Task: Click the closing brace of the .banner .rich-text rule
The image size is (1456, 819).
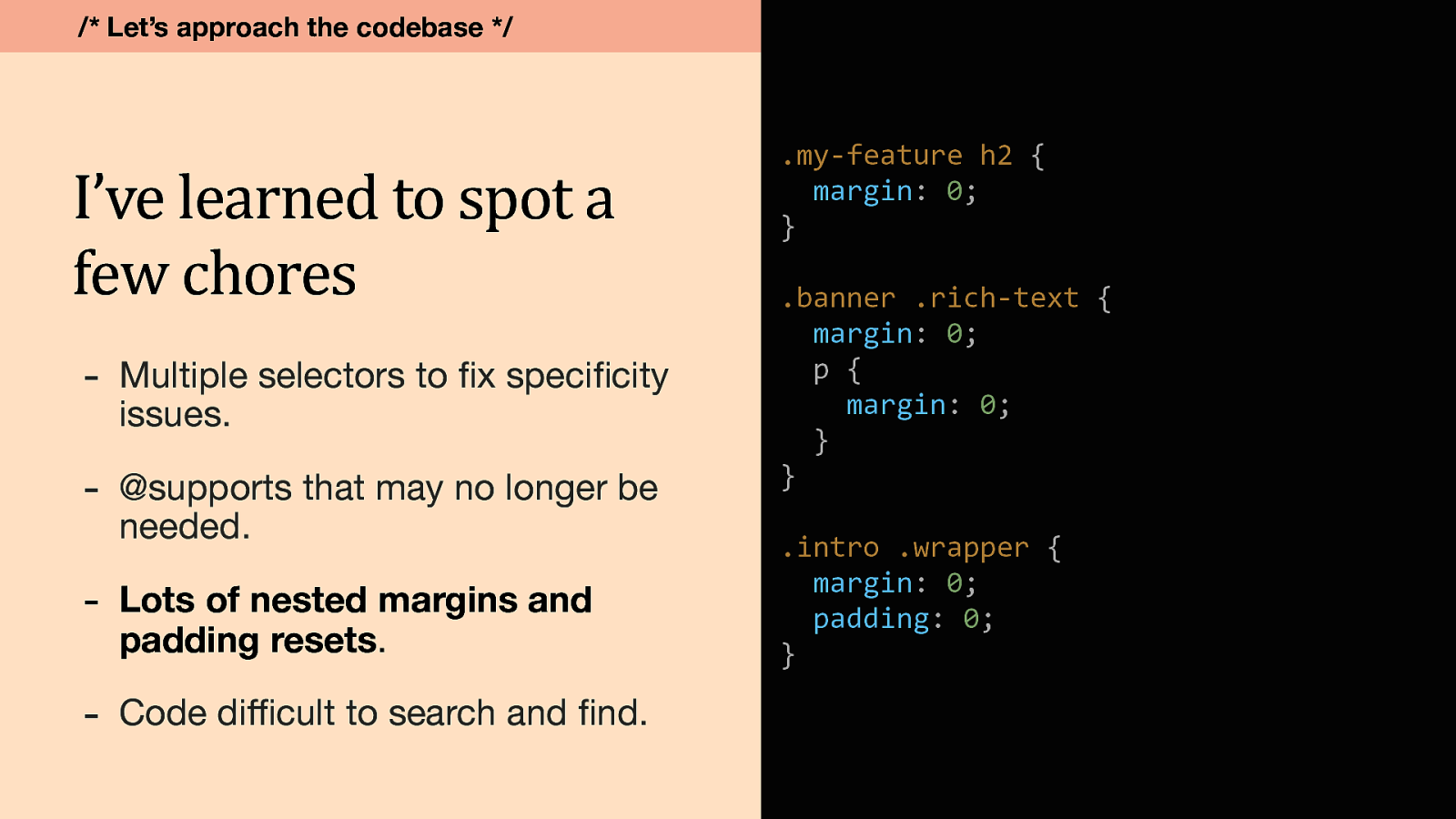Action: tap(788, 477)
